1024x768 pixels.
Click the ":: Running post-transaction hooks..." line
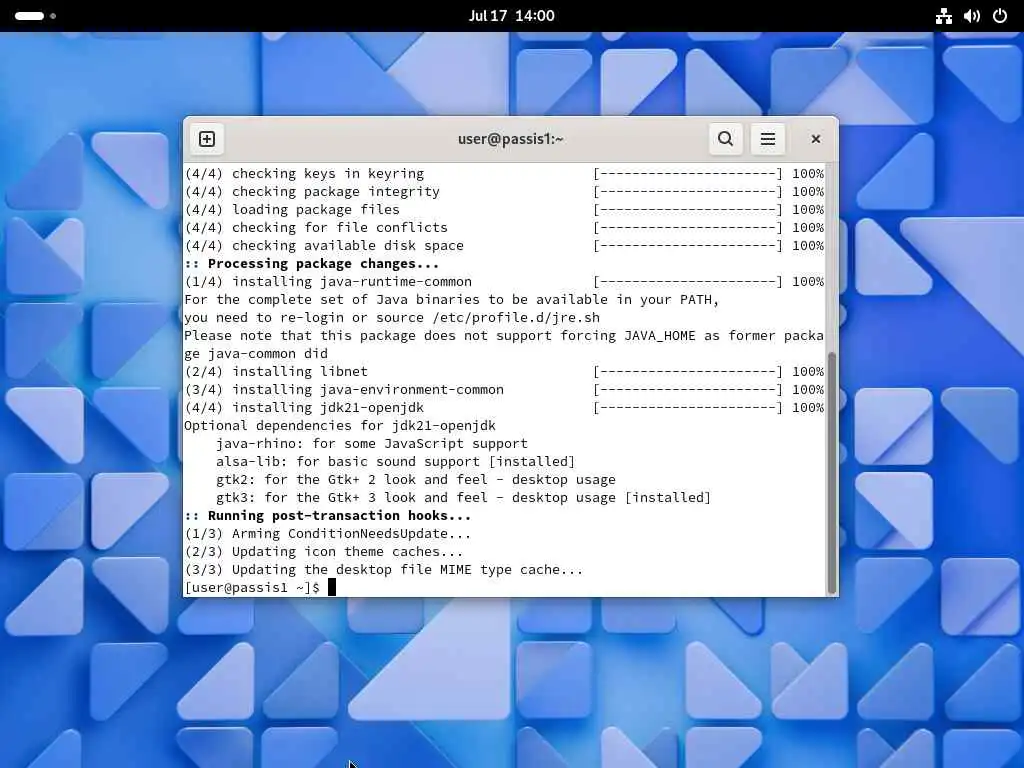[x=327, y=516]
